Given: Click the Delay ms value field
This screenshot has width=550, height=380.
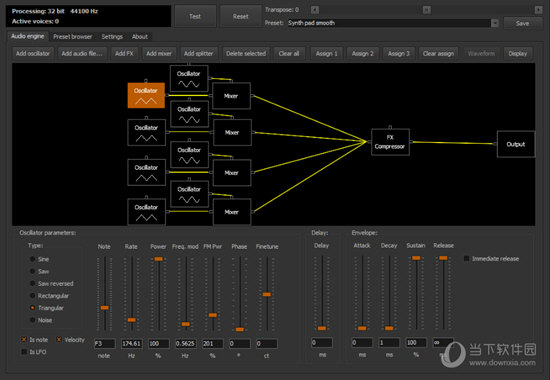Looking at the screenshot, I should point(322,342).
